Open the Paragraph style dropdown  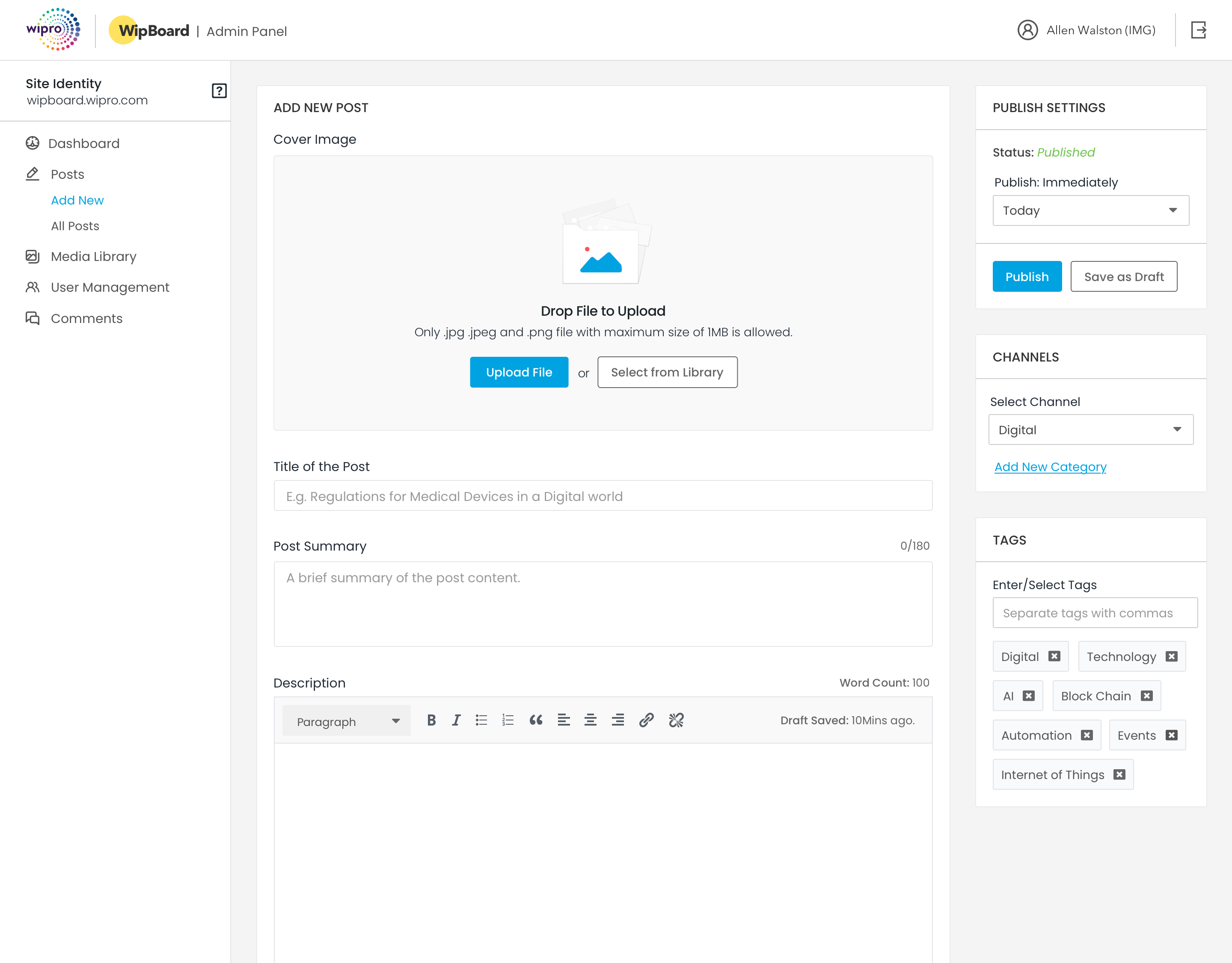coord(346,721)
